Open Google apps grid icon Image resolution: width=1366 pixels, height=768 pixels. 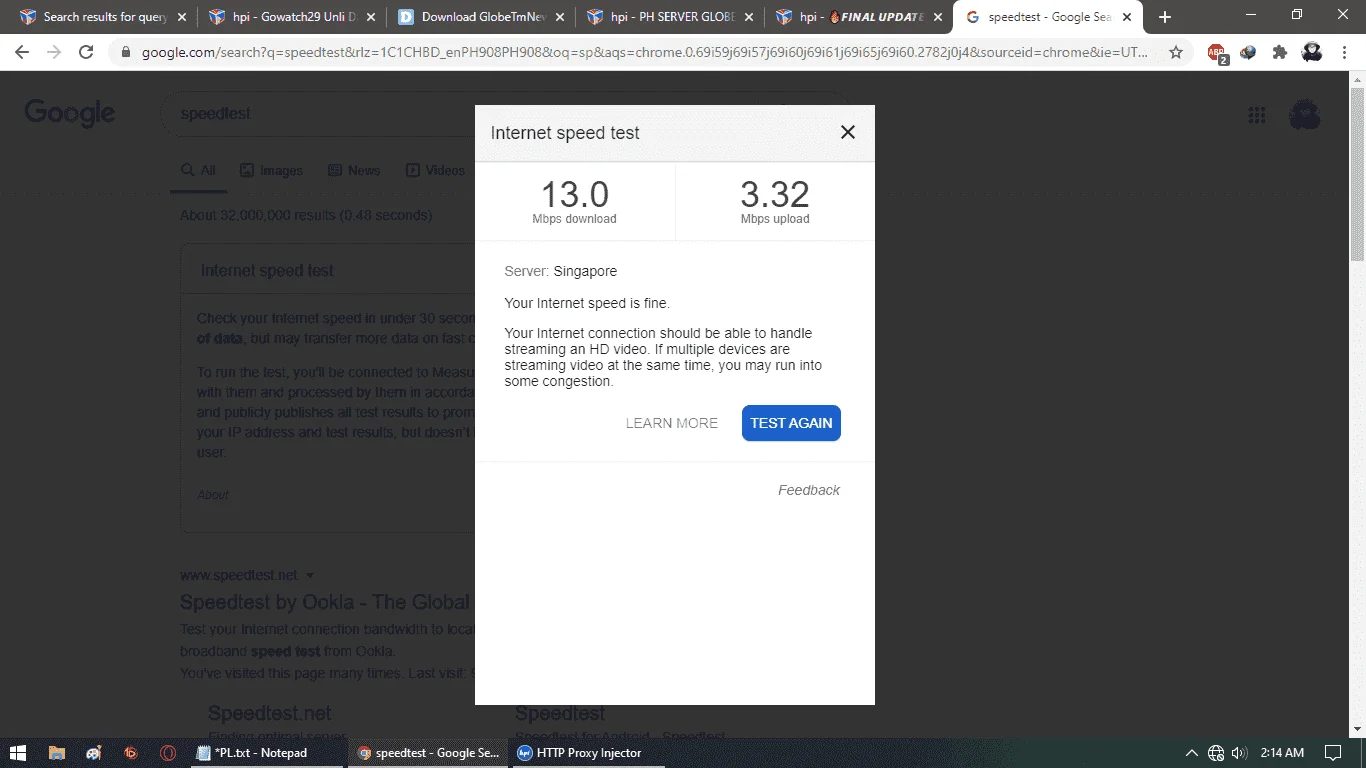tap(1257, 115)
